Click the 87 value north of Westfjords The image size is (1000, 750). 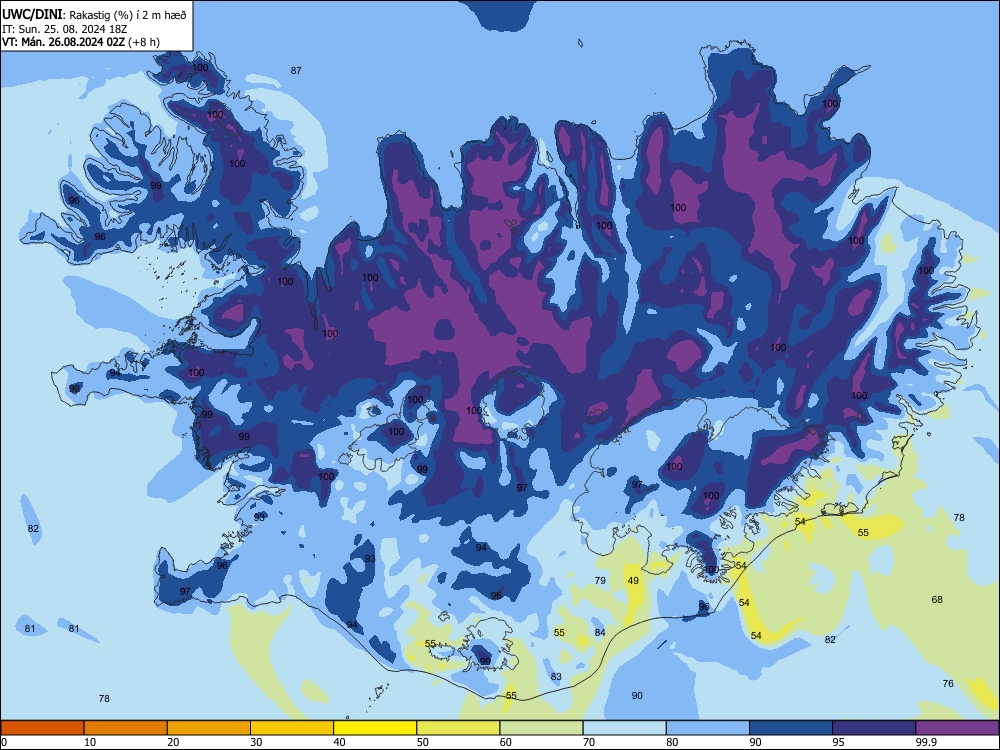coord(296,71)
